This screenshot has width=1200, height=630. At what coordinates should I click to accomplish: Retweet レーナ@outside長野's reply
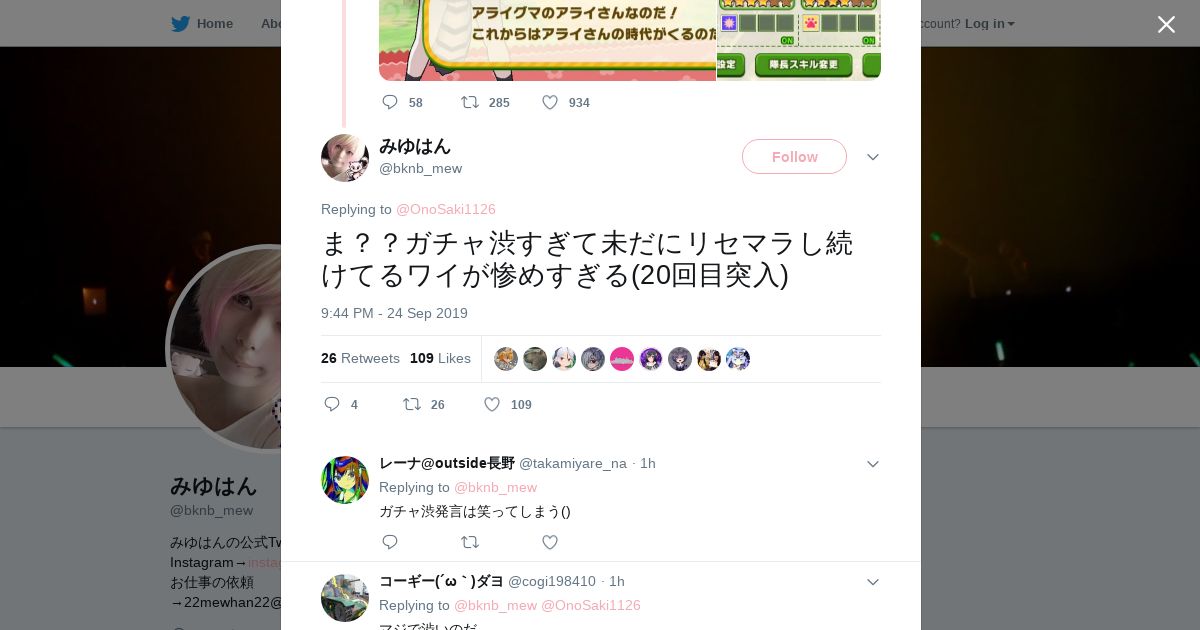(470, 542)
